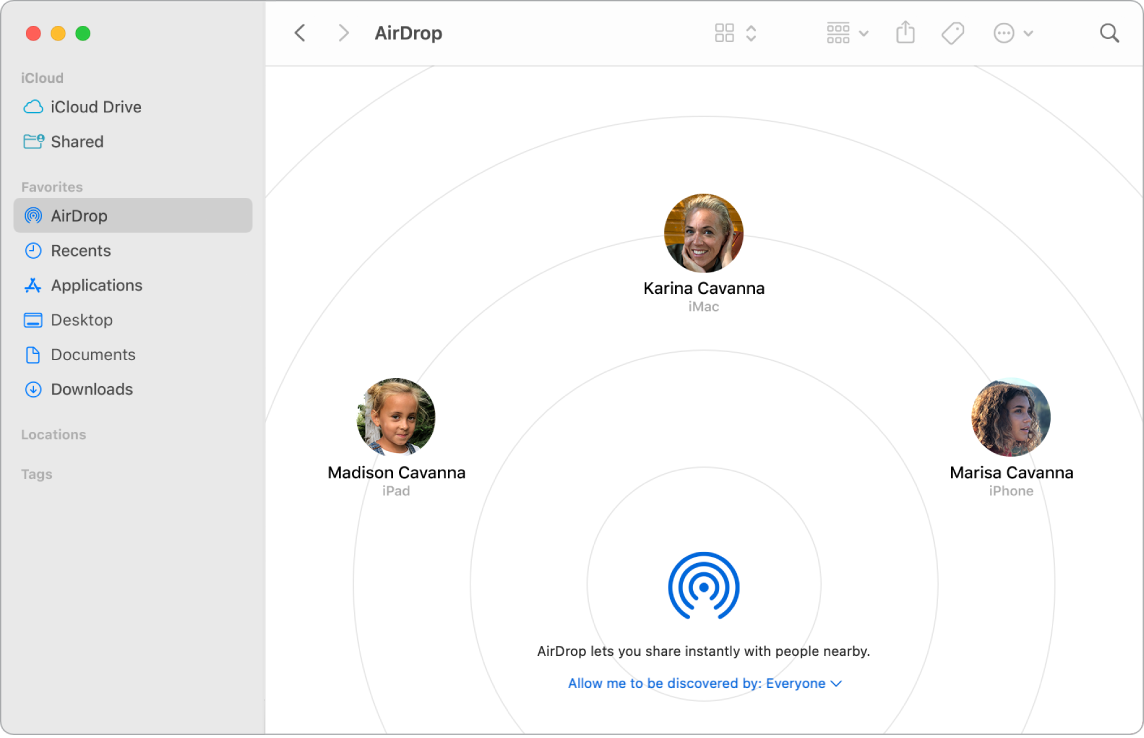Click the Share button in the toolbar
This screenshot has width=1144, height=738.
click(905, 33)
